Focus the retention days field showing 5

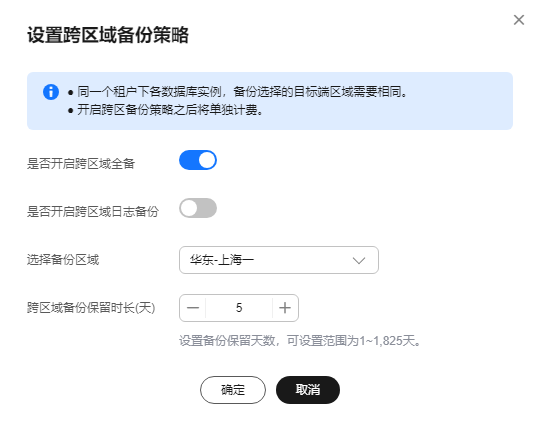[239, 308]
